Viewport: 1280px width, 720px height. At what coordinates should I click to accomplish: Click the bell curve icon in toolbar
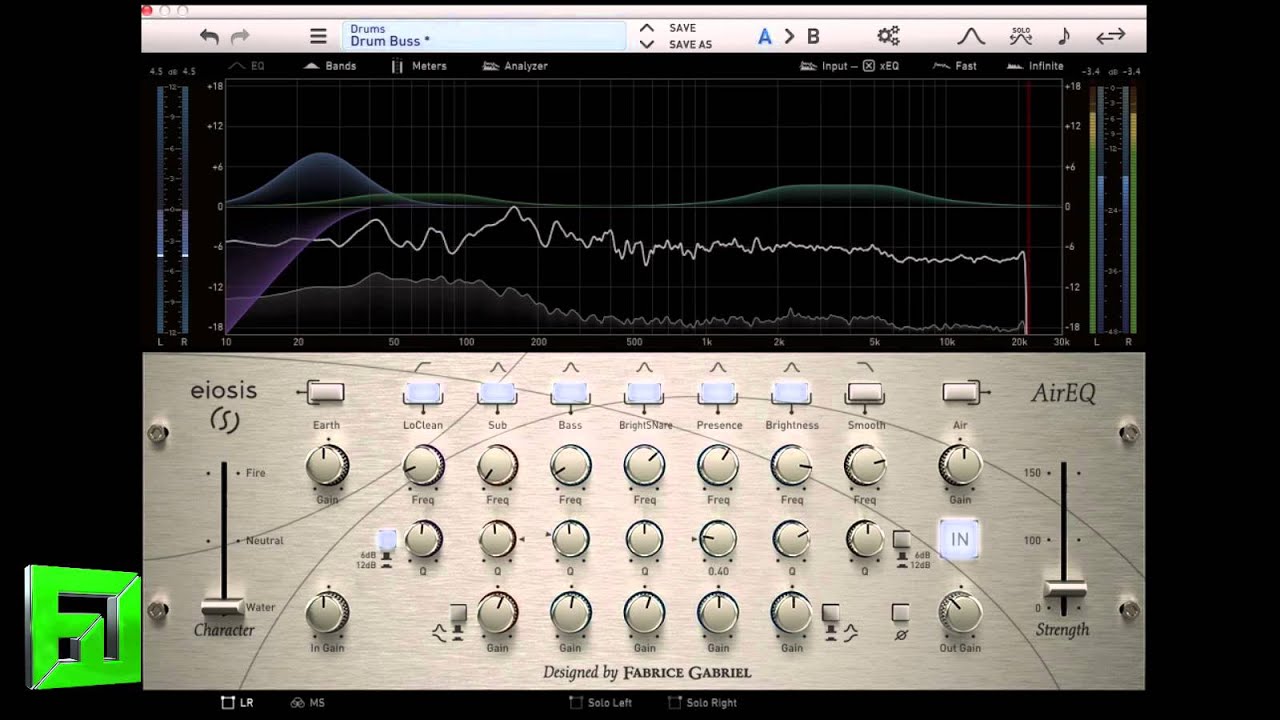coord(971,37)
